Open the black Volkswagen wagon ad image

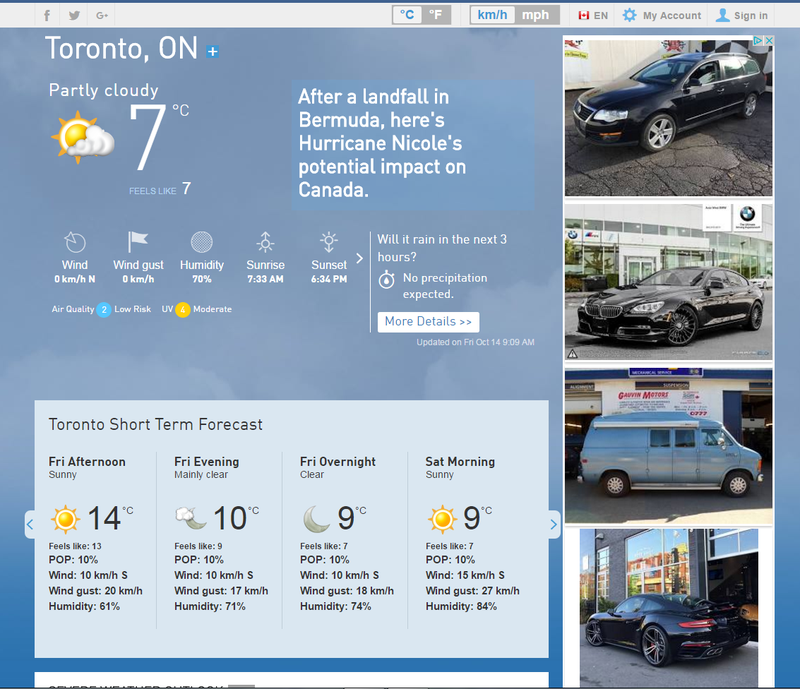click(x=668, y=118)
